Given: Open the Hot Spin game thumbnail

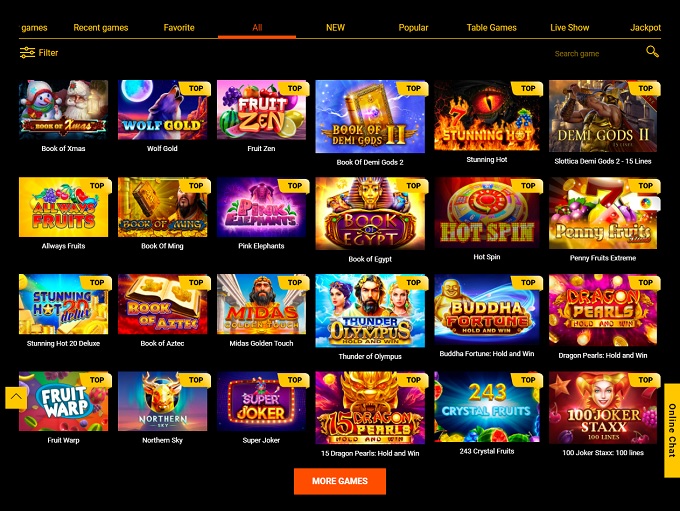Looking at the screenshot, I should point(487,212).
